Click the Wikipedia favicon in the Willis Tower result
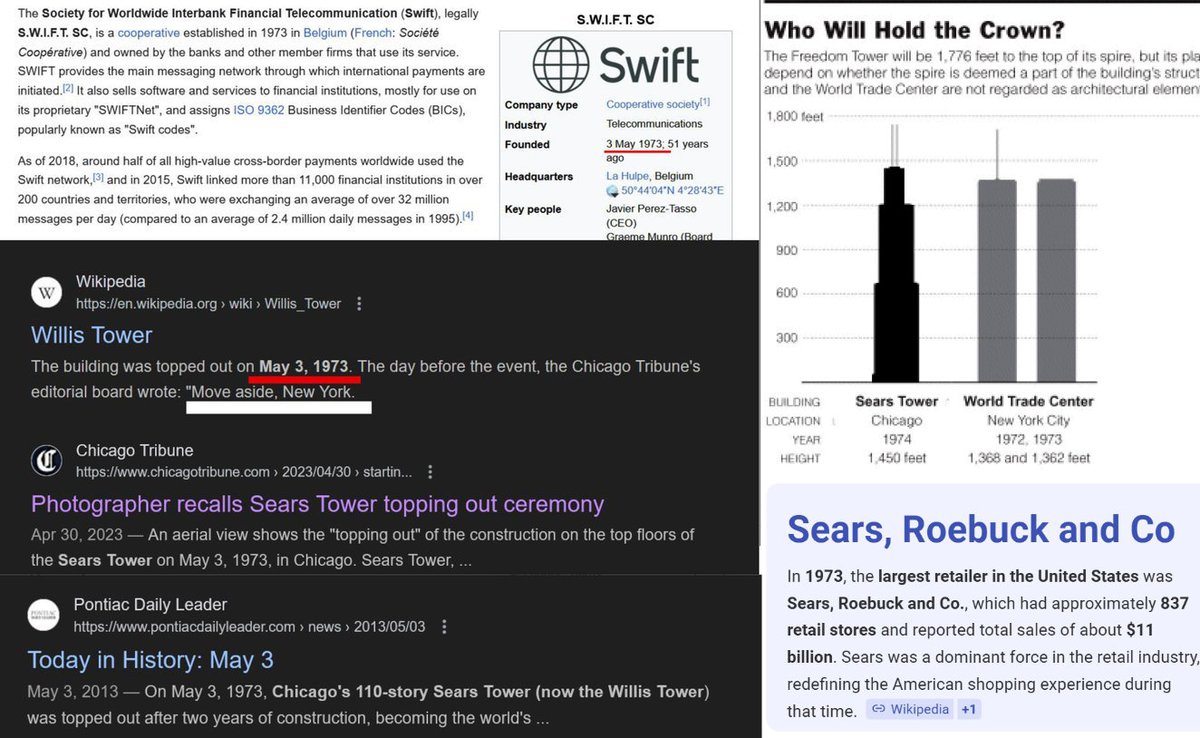 click(x=45, y=292)
